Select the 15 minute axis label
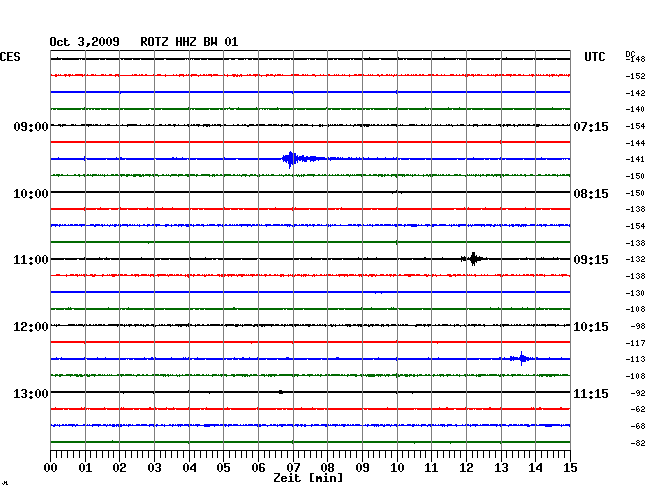Viewport: 650px width, 494px height. tap(570, 468)
